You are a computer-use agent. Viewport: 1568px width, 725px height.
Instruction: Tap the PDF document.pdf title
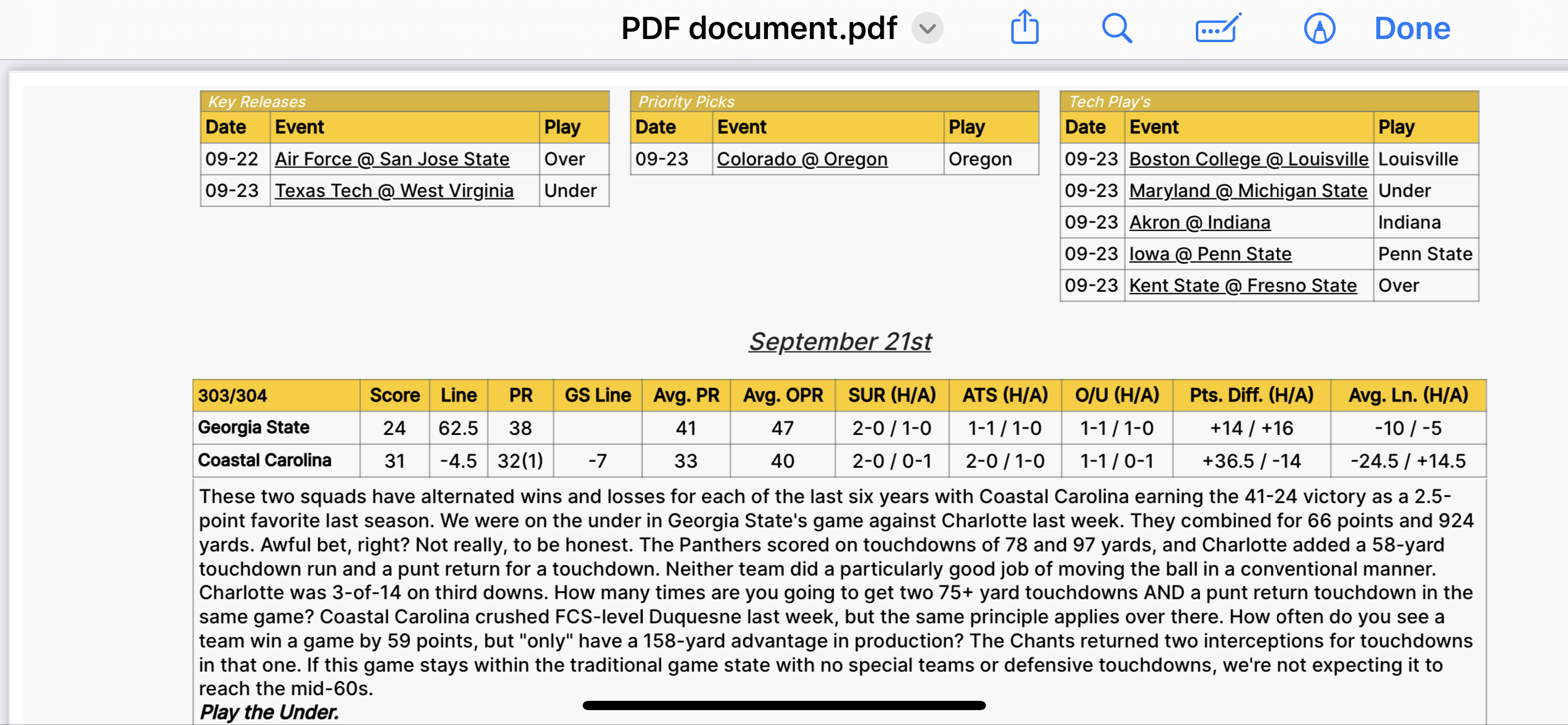(x=759, y=29)
